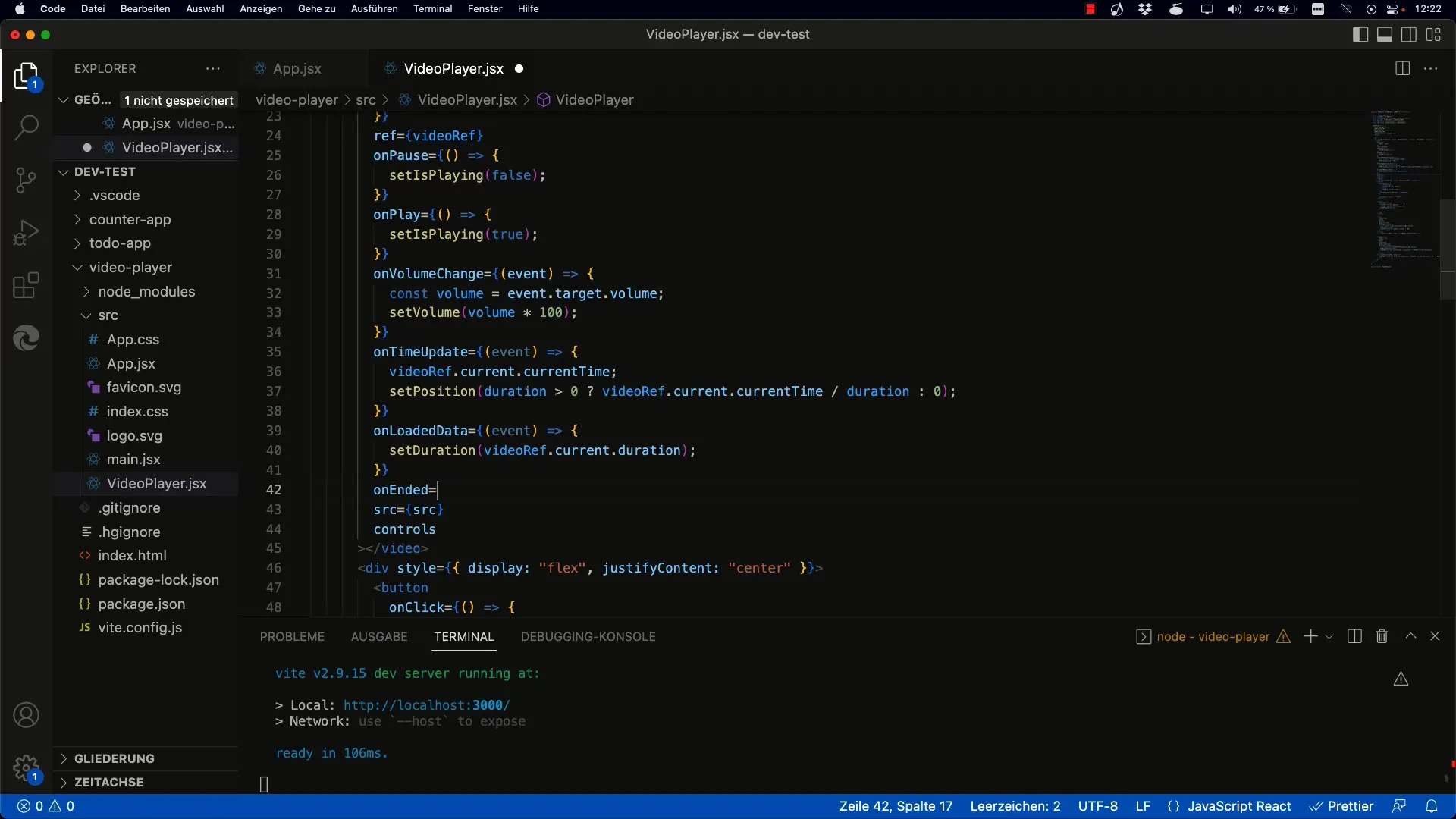Open index.html in file tree

pos(132,555)
